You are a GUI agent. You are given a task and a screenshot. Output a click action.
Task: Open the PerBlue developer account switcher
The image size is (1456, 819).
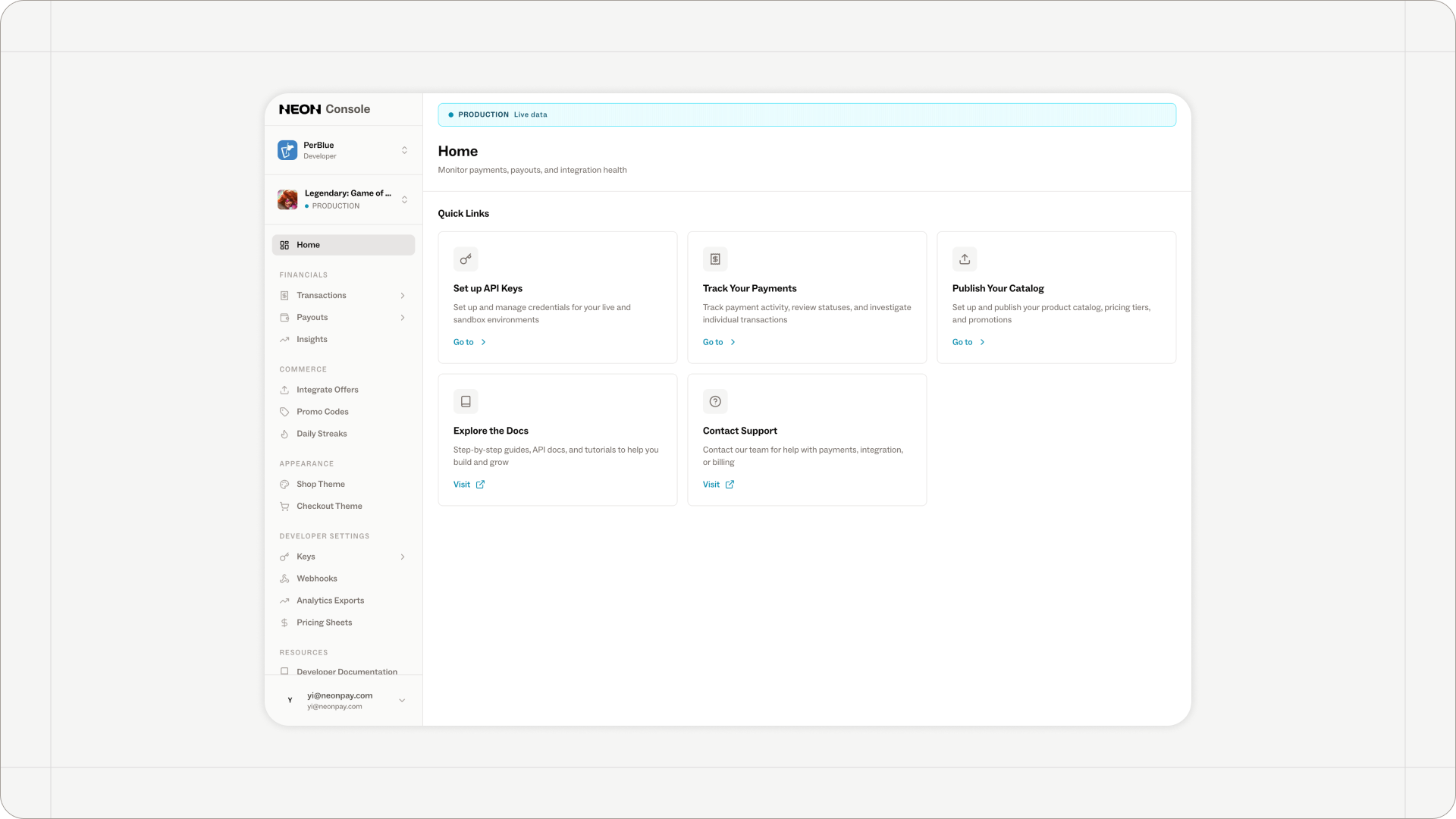(x=404, y=150)
